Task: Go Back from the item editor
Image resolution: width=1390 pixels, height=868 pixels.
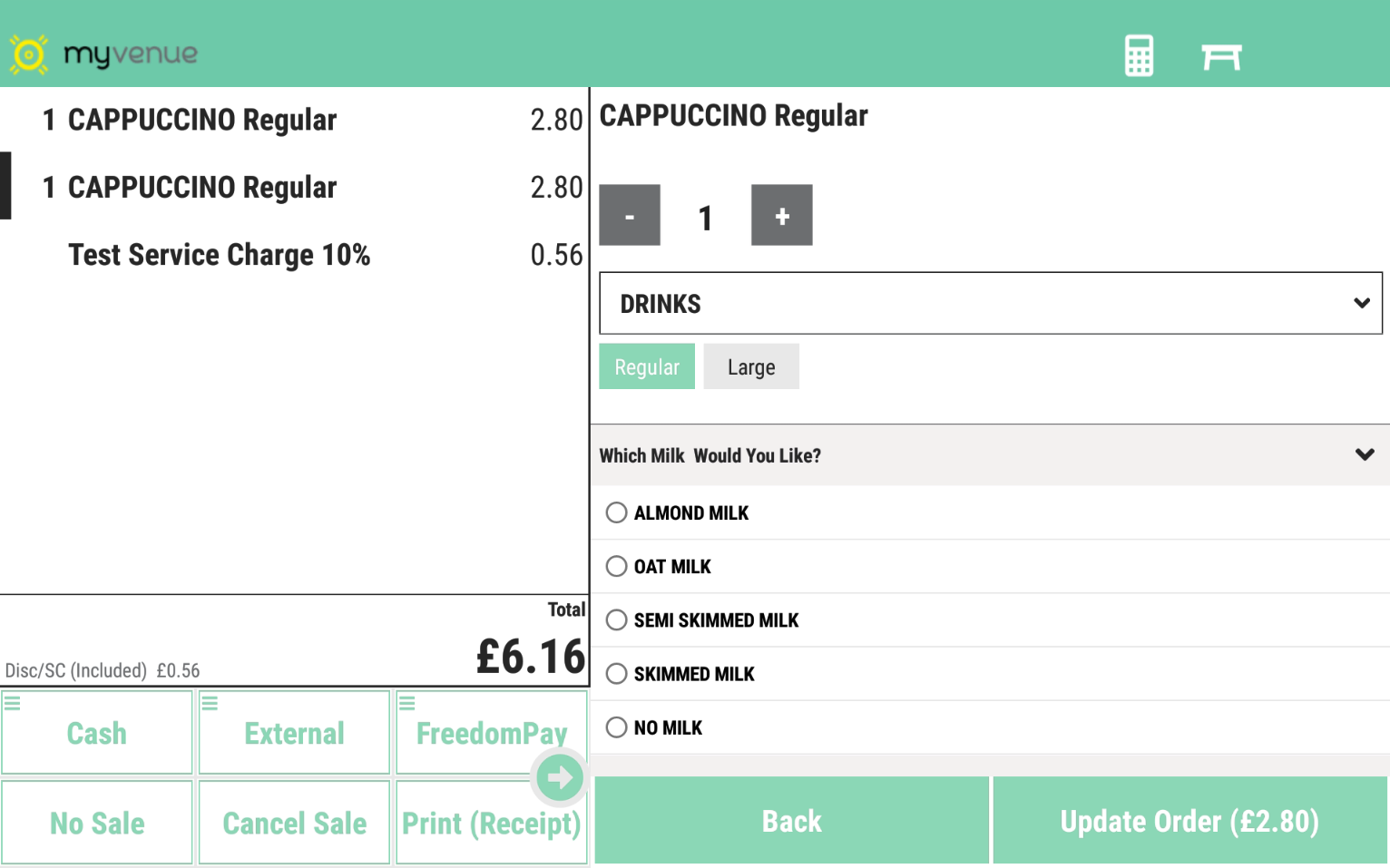Action: (x=791, y=821)
